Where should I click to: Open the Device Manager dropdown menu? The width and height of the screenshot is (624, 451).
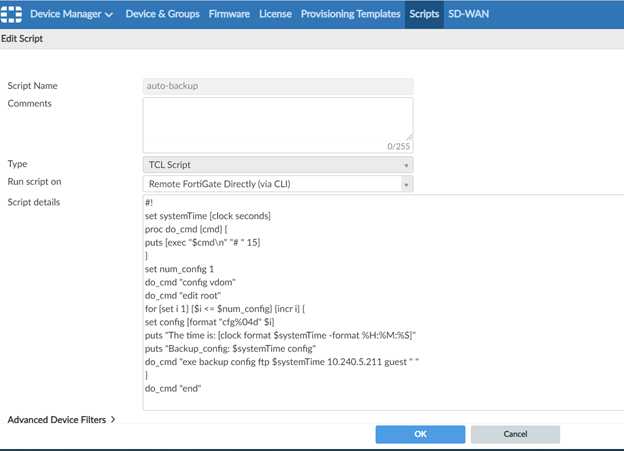[71, 14]
